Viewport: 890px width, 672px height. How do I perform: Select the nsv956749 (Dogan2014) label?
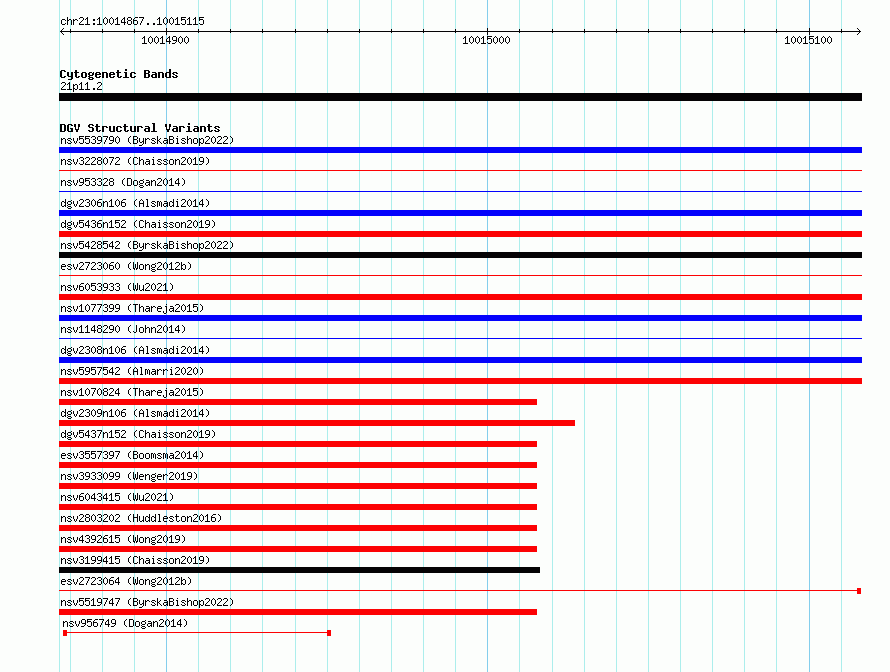pos(125,623)
